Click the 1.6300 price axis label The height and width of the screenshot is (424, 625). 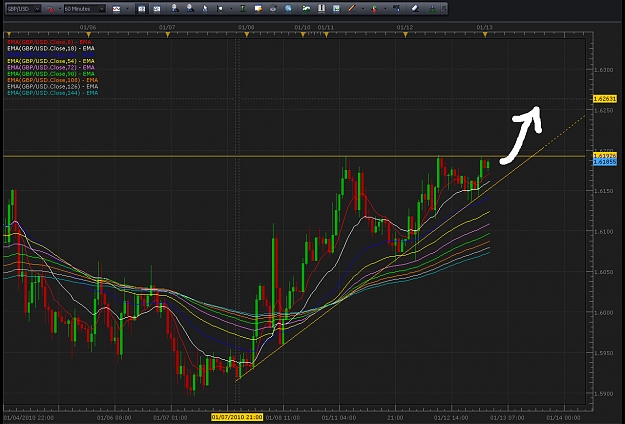603,70
